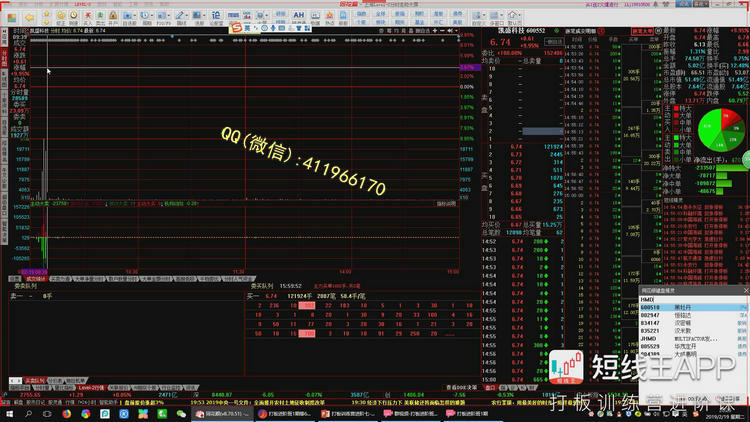The width and height of the screenshot is (750, 422).
Task: Click the colorful home tile at toolbar start
Action: (x=11, y=18)
